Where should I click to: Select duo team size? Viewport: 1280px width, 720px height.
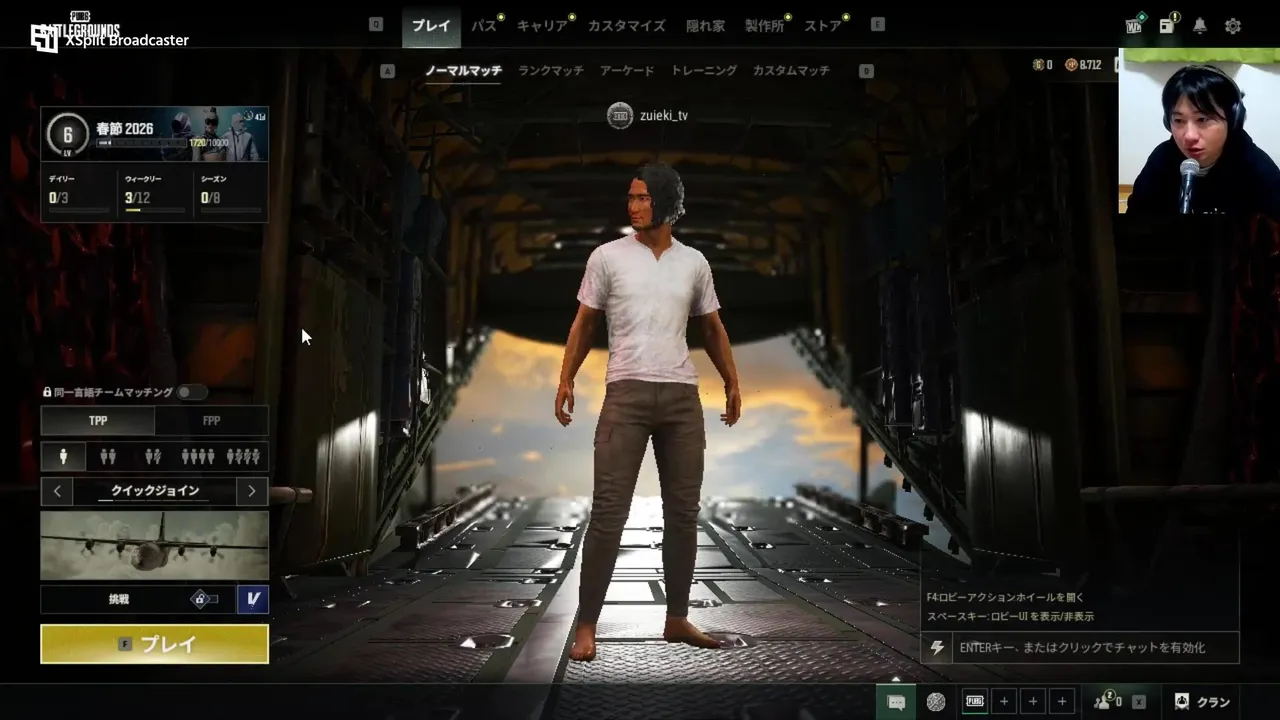coord(108,457)
